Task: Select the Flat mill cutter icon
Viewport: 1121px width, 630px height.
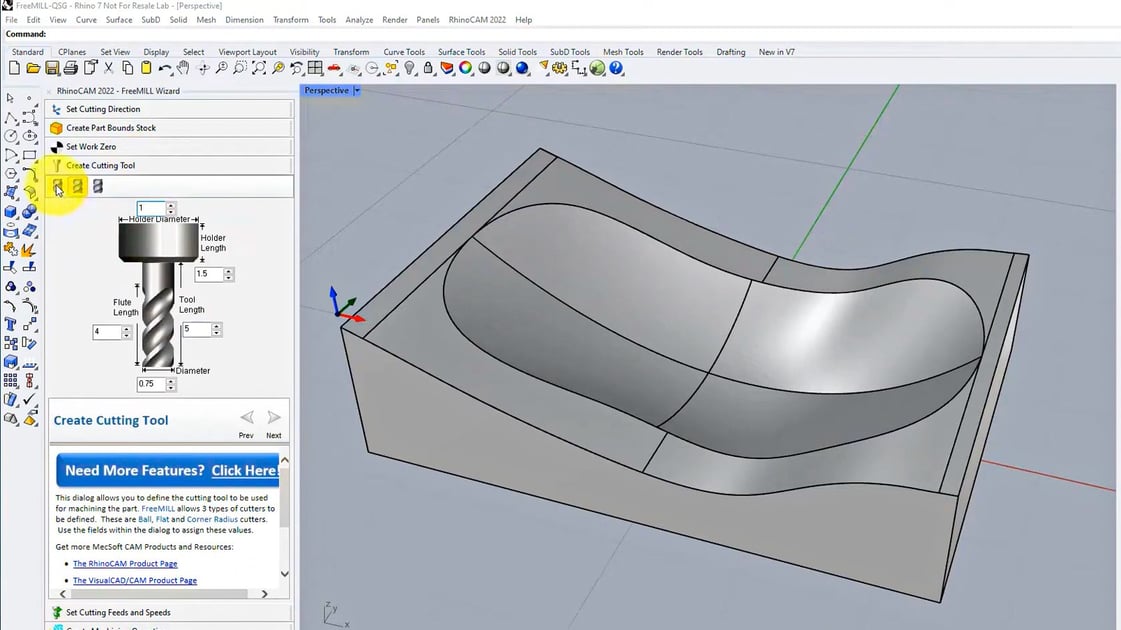Action: [78, 186]
